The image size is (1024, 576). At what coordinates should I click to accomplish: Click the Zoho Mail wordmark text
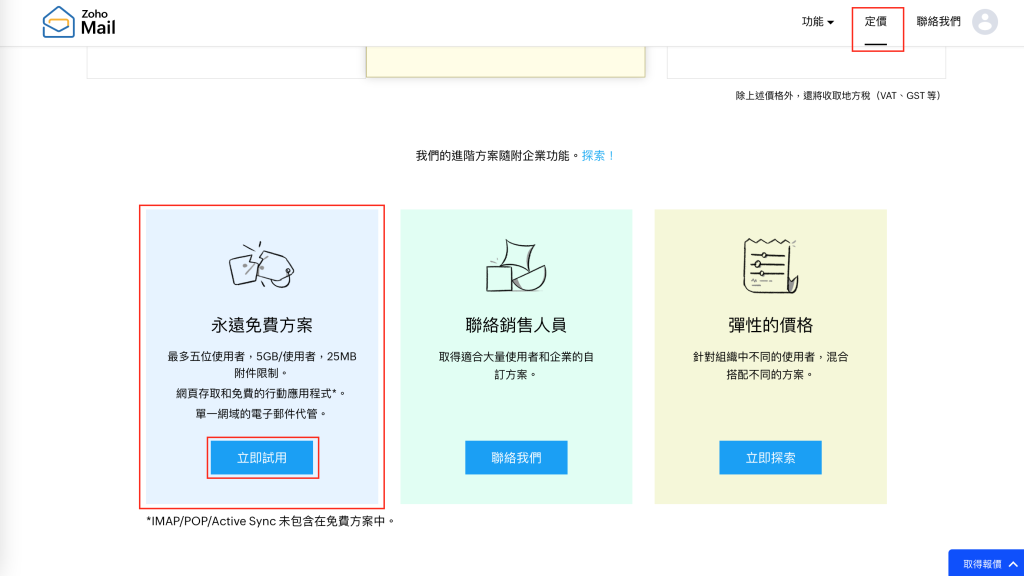pyautogui.click(x=98, y=23)
